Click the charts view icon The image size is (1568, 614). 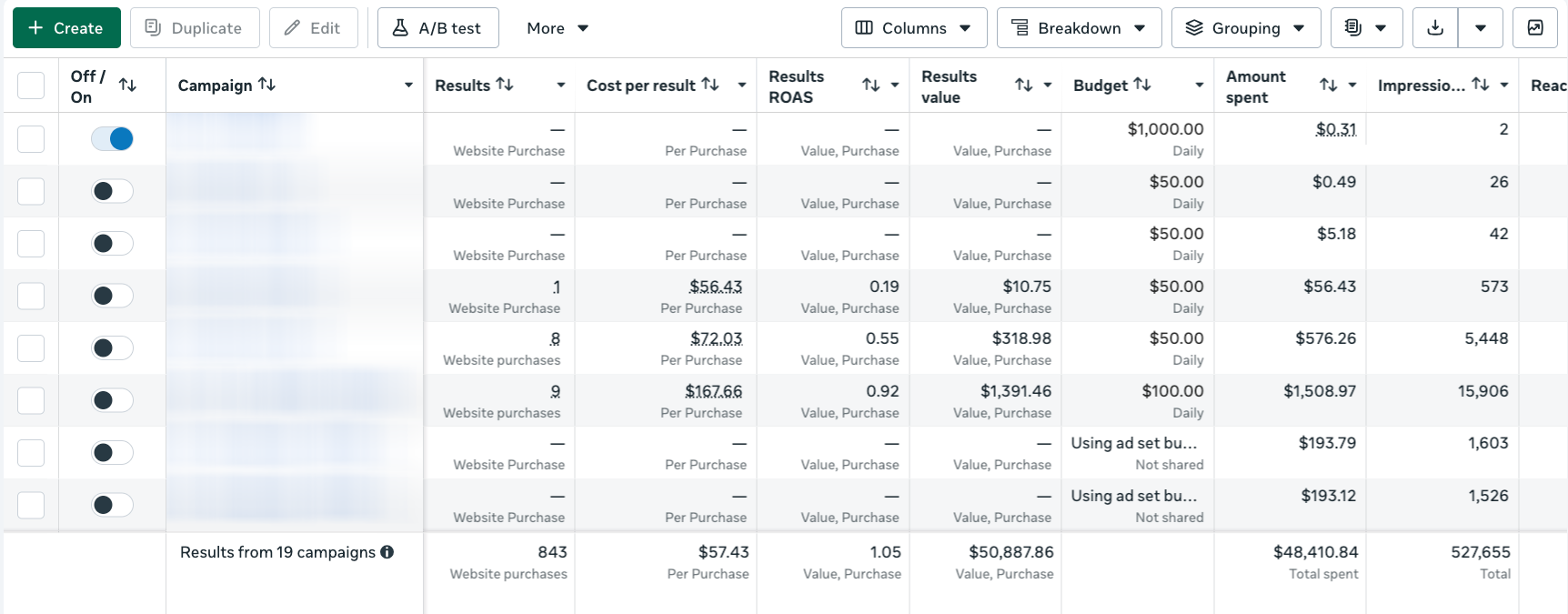tap(1535, 28)
